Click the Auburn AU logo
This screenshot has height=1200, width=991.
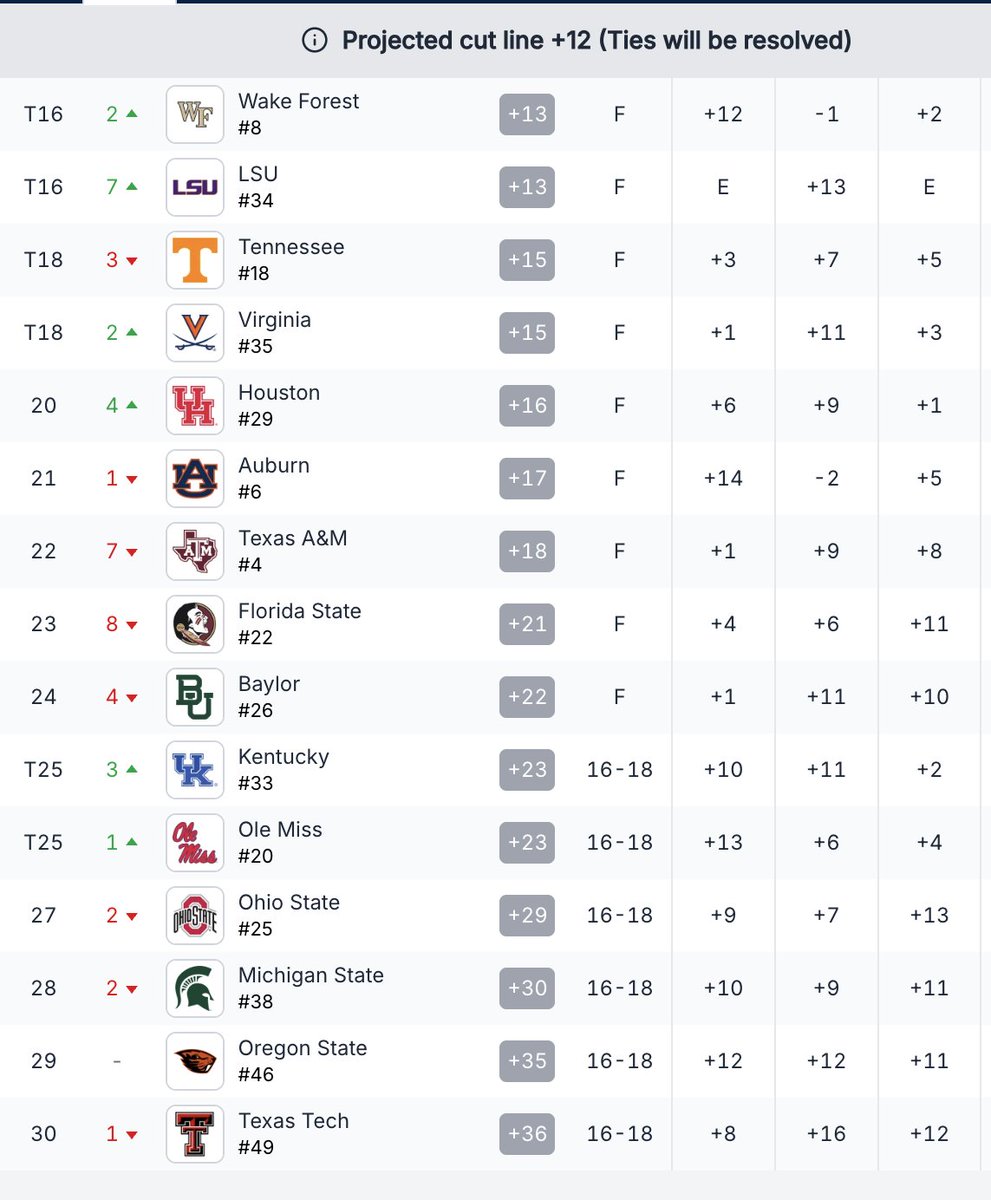point(195,479)
